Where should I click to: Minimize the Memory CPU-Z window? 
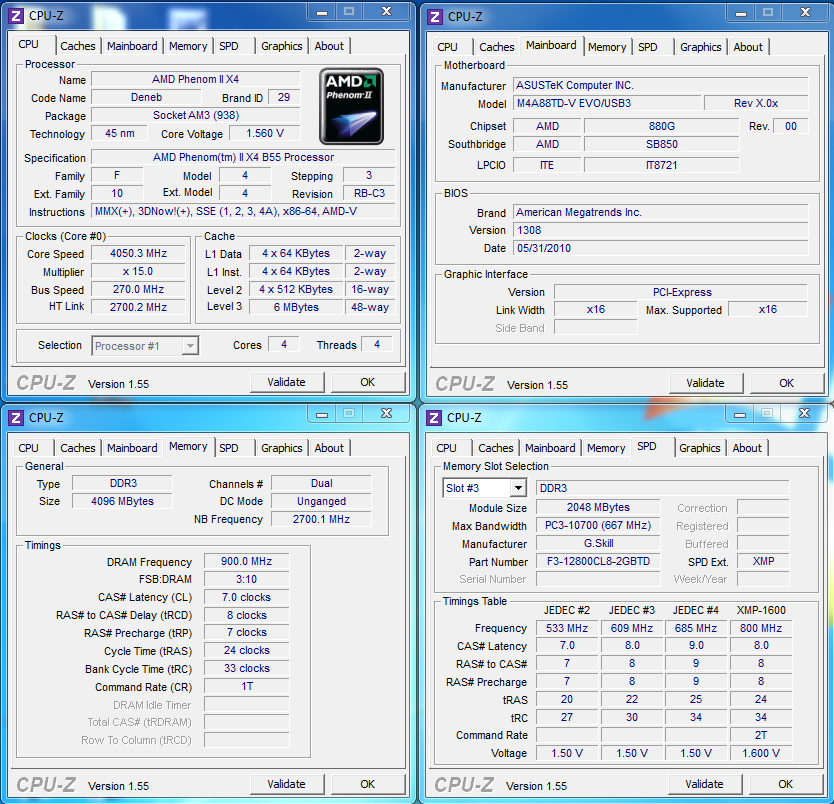pyautogui.click(x=322, y=414)
